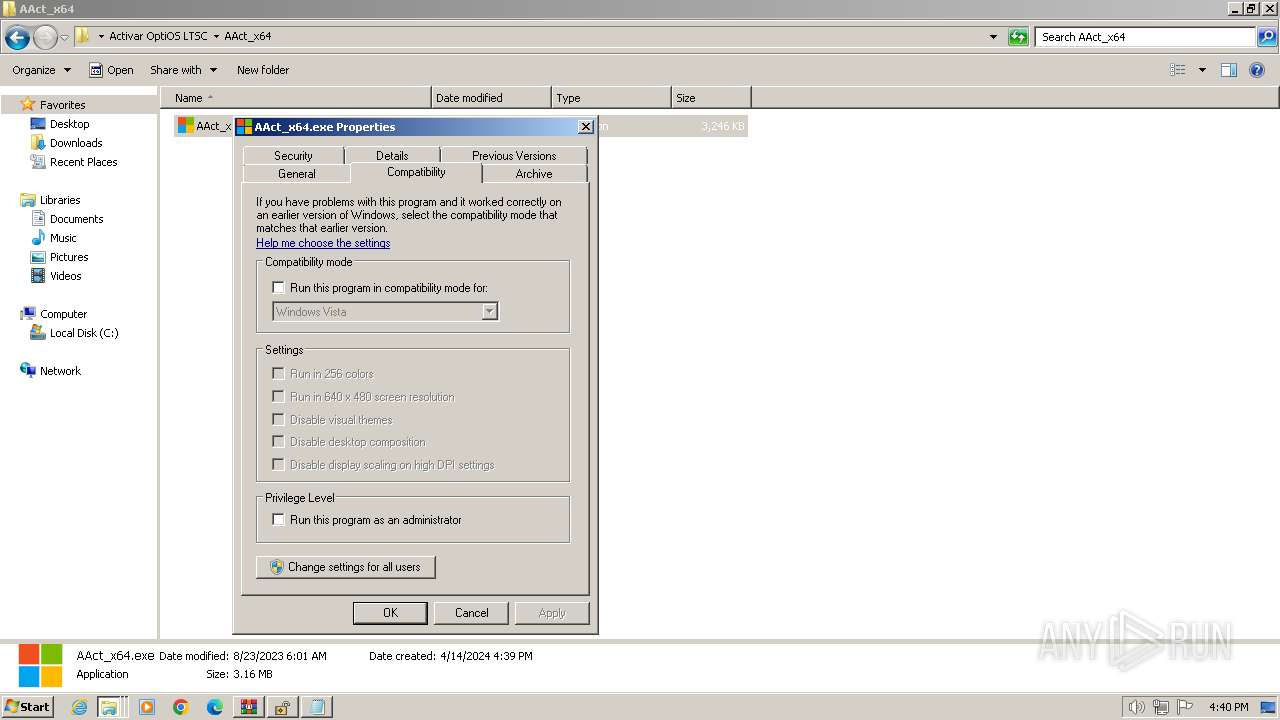Viewport: 1280px width, 720px height.
Task: Click the Open toolbar button
Action: coord(111,70)
